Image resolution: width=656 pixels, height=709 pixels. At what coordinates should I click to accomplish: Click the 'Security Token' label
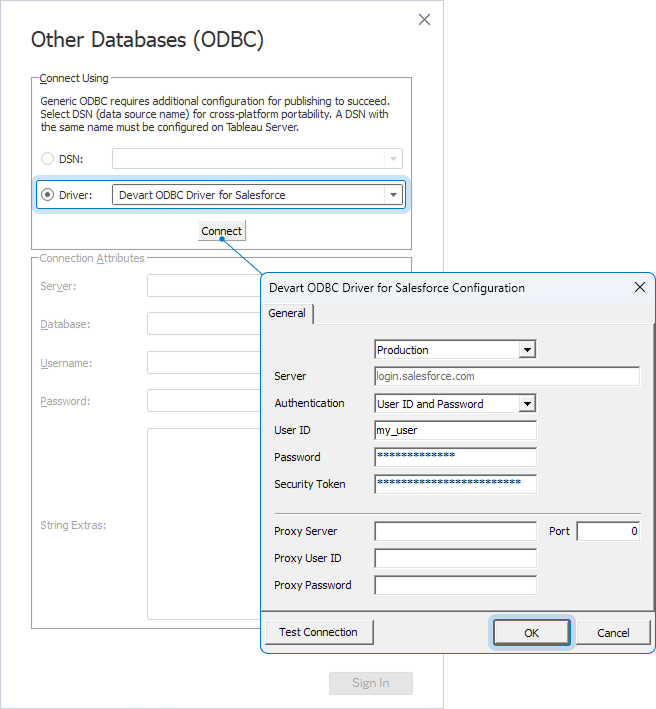click(x=310, y=484)
